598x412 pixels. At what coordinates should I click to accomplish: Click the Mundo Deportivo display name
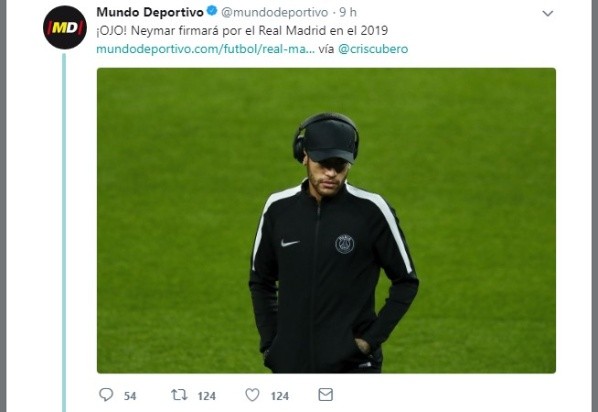pos(150,12)
